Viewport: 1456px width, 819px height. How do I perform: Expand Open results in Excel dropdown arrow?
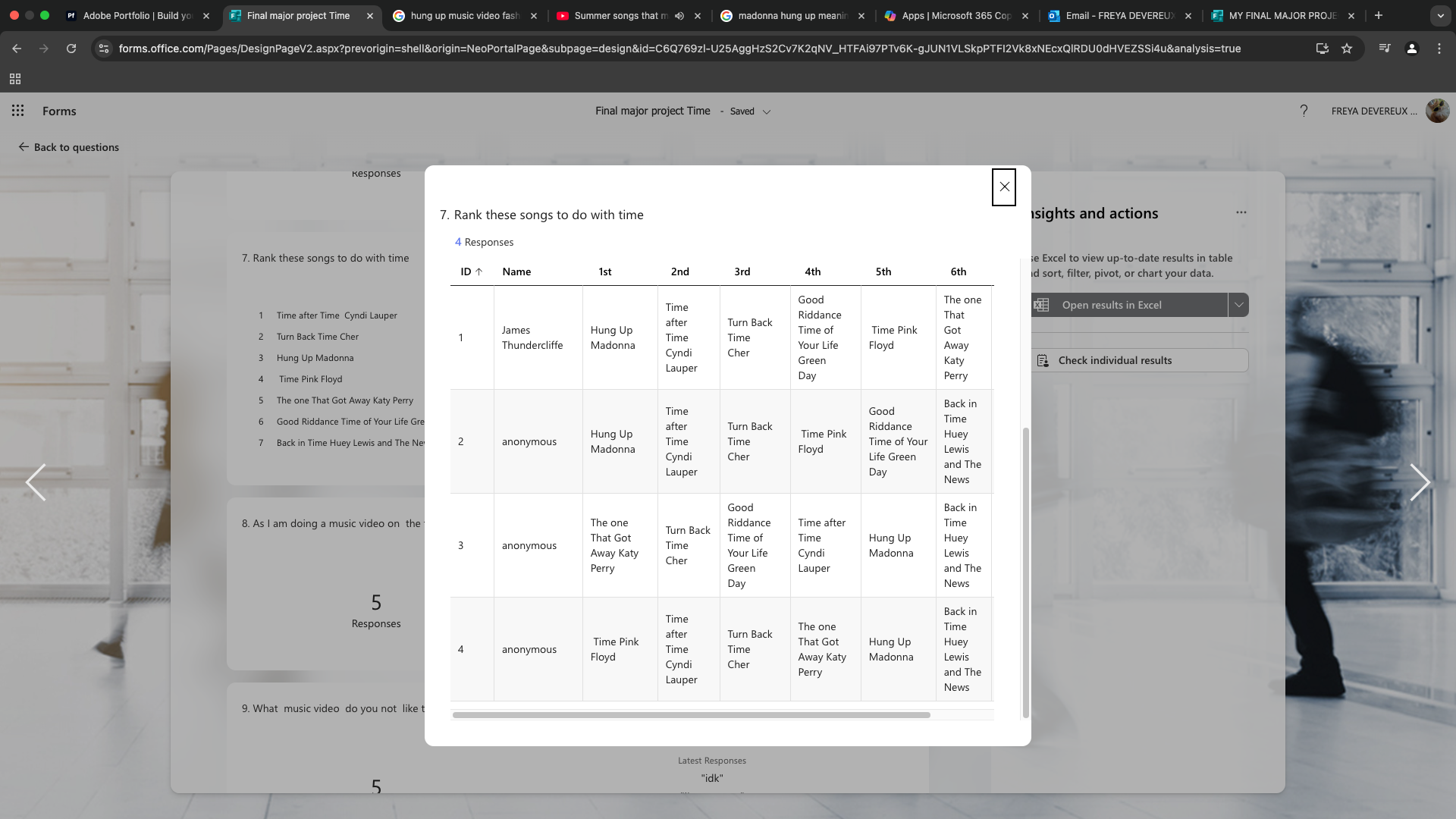click(1238, 305)
